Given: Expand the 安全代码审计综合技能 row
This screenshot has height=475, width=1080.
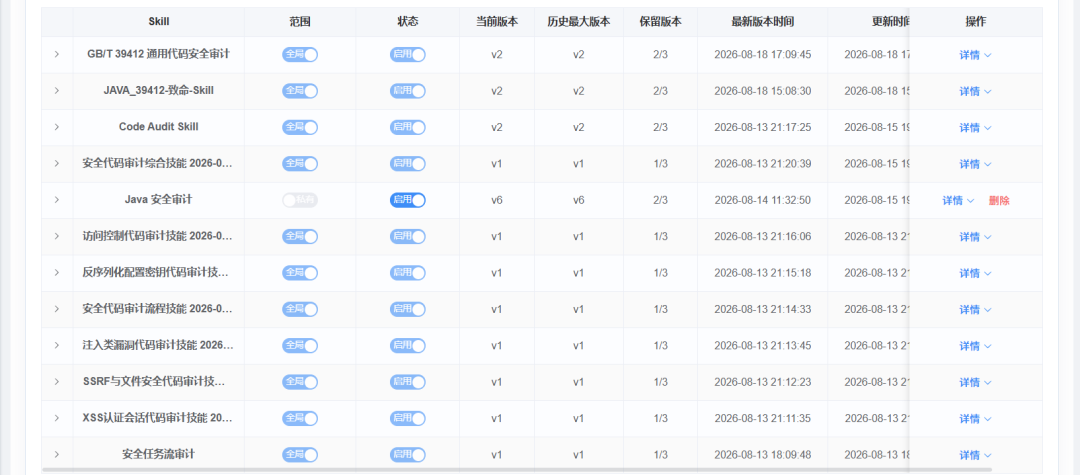Looking at the screenshot, I should point(56,164).
